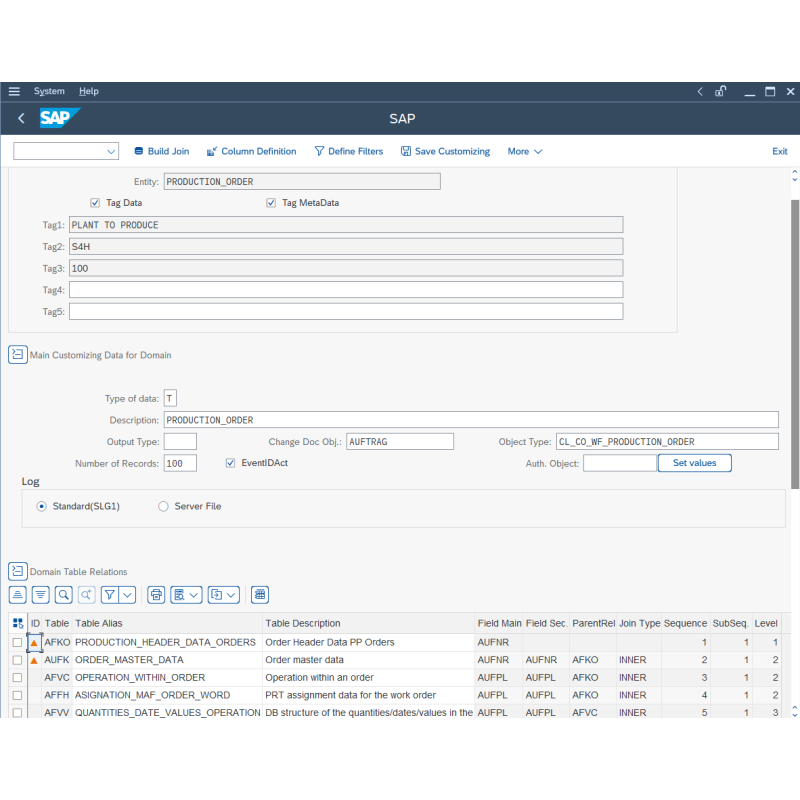Open the filter options dropdown arrow

pos(128,594)
